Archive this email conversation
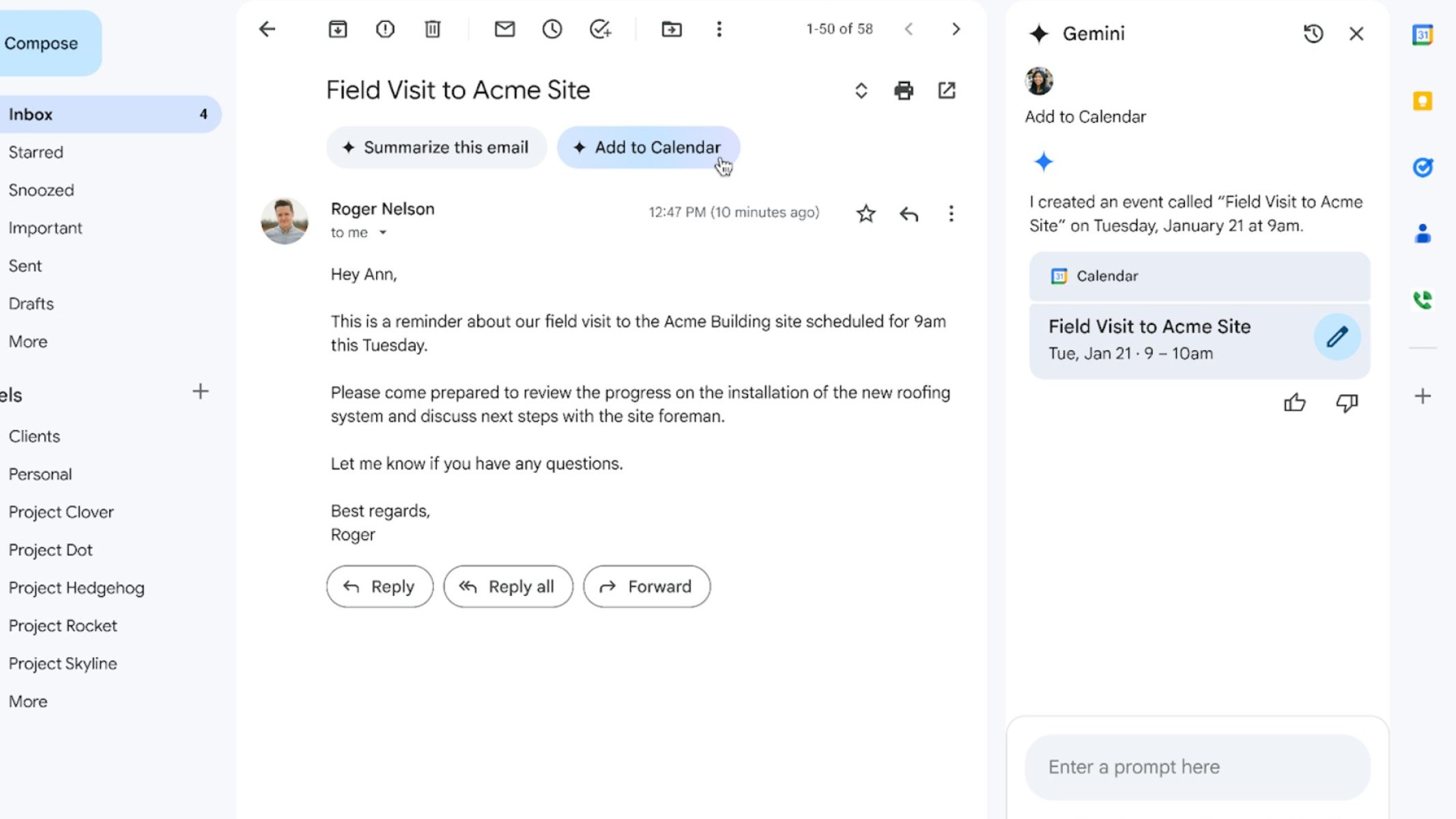Viewport: 1456px width, 819px height. pyautogui.click(x=337, y=29)
